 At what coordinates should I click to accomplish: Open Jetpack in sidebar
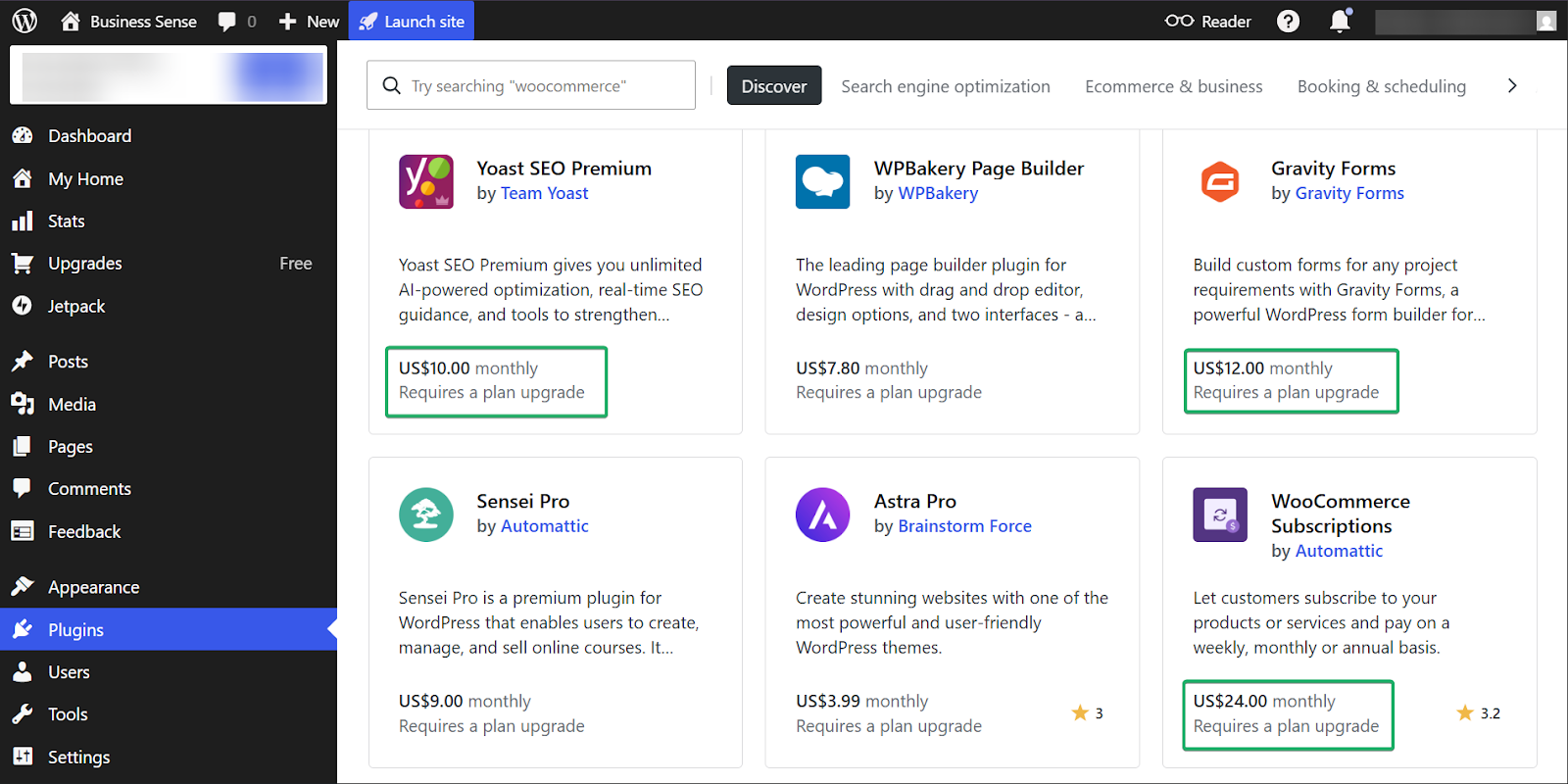[x=169, y=306]
